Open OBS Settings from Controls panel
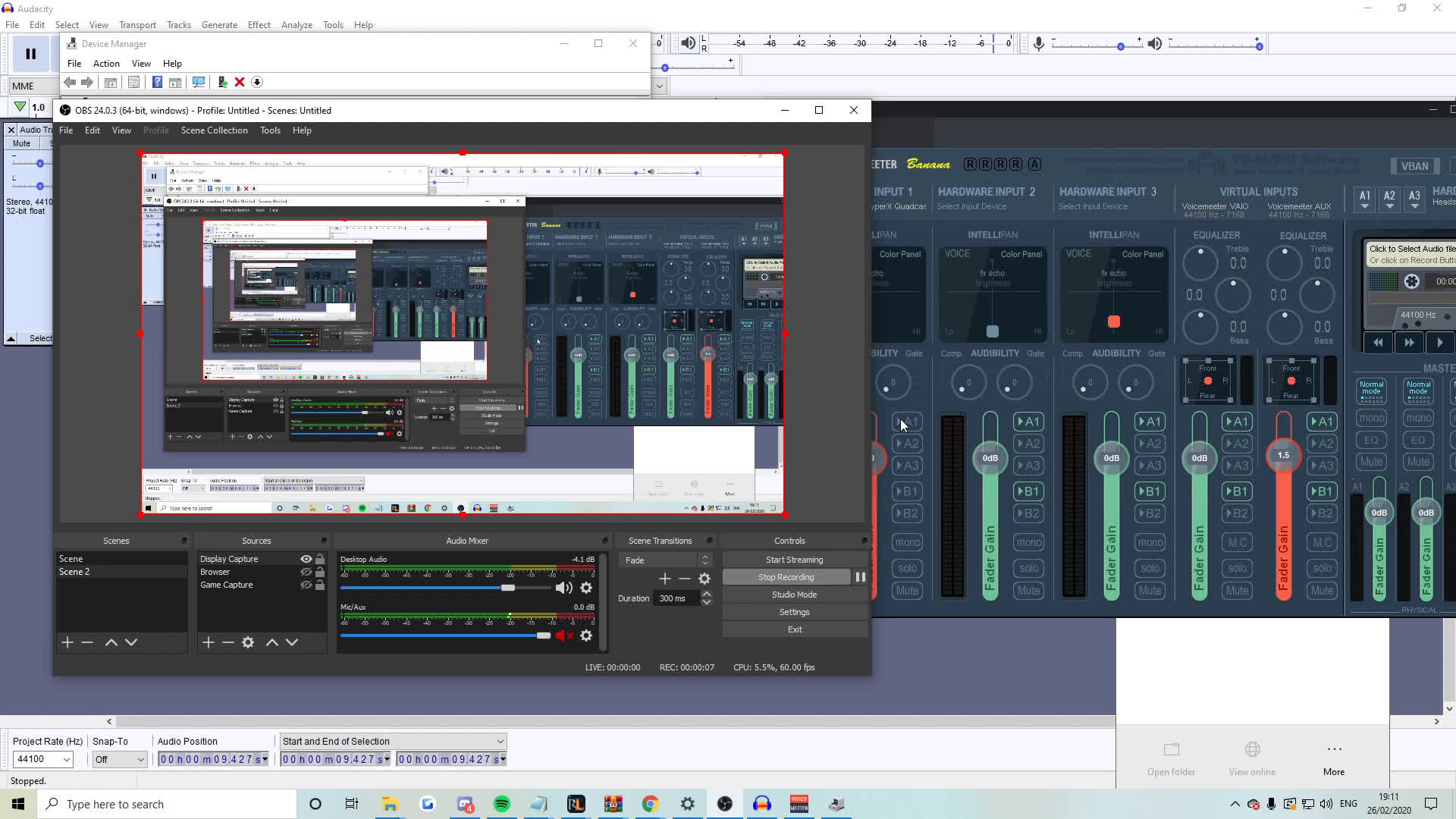Image resolution: width=1456 pixels, height=819 pixels. 794,612
